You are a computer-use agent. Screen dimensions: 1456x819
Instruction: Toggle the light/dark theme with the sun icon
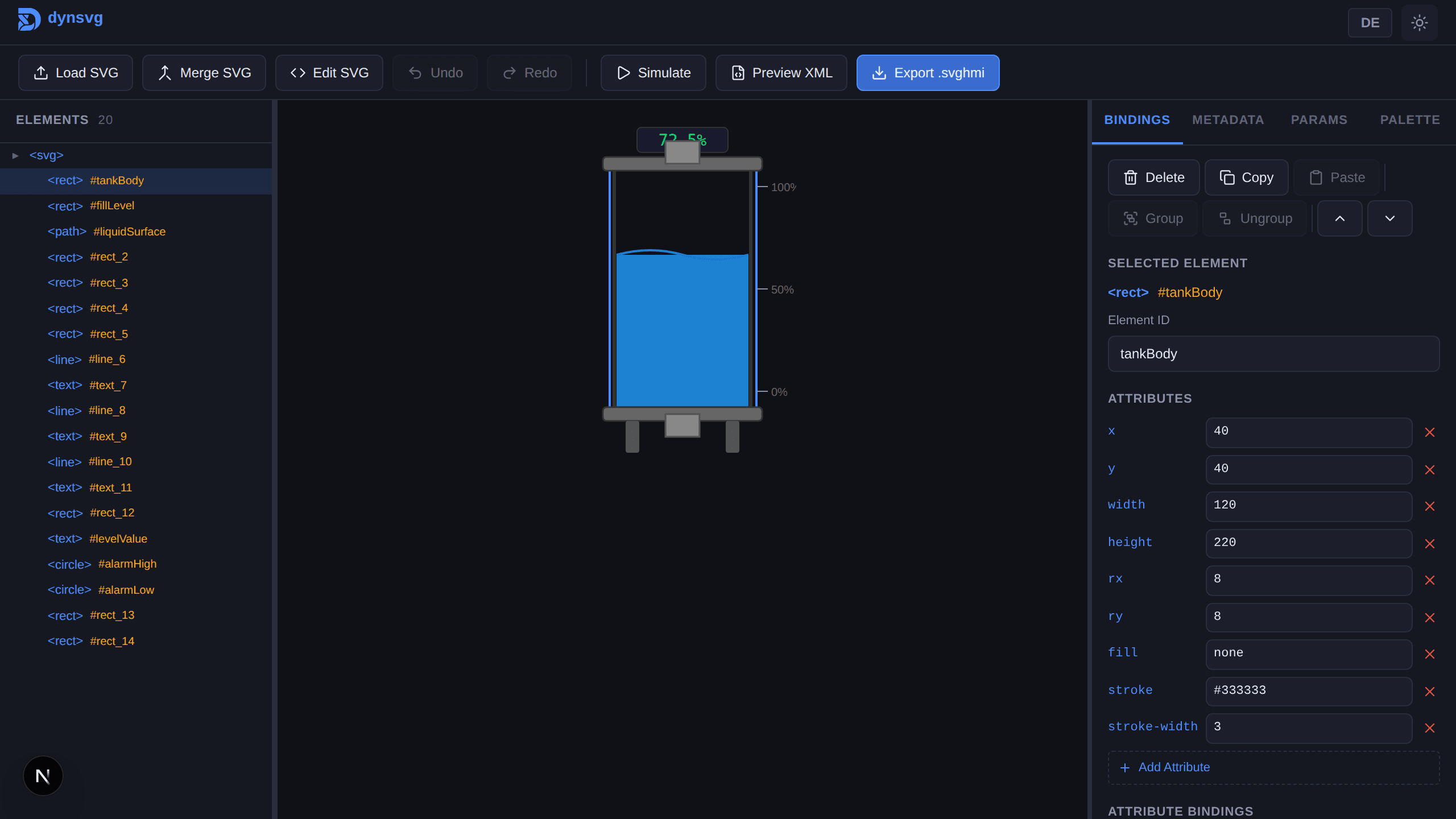tap(1418, 23)
